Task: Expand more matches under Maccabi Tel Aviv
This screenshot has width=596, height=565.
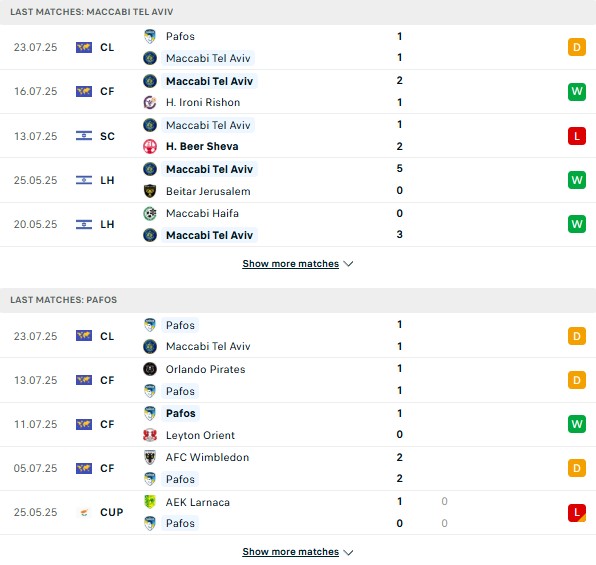Action: pos(290,263)
